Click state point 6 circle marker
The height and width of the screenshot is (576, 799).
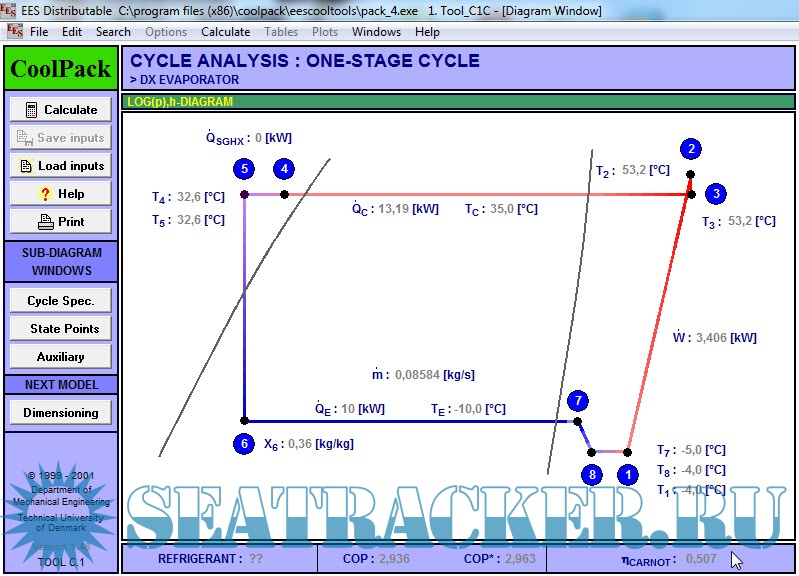click(244, 444)
